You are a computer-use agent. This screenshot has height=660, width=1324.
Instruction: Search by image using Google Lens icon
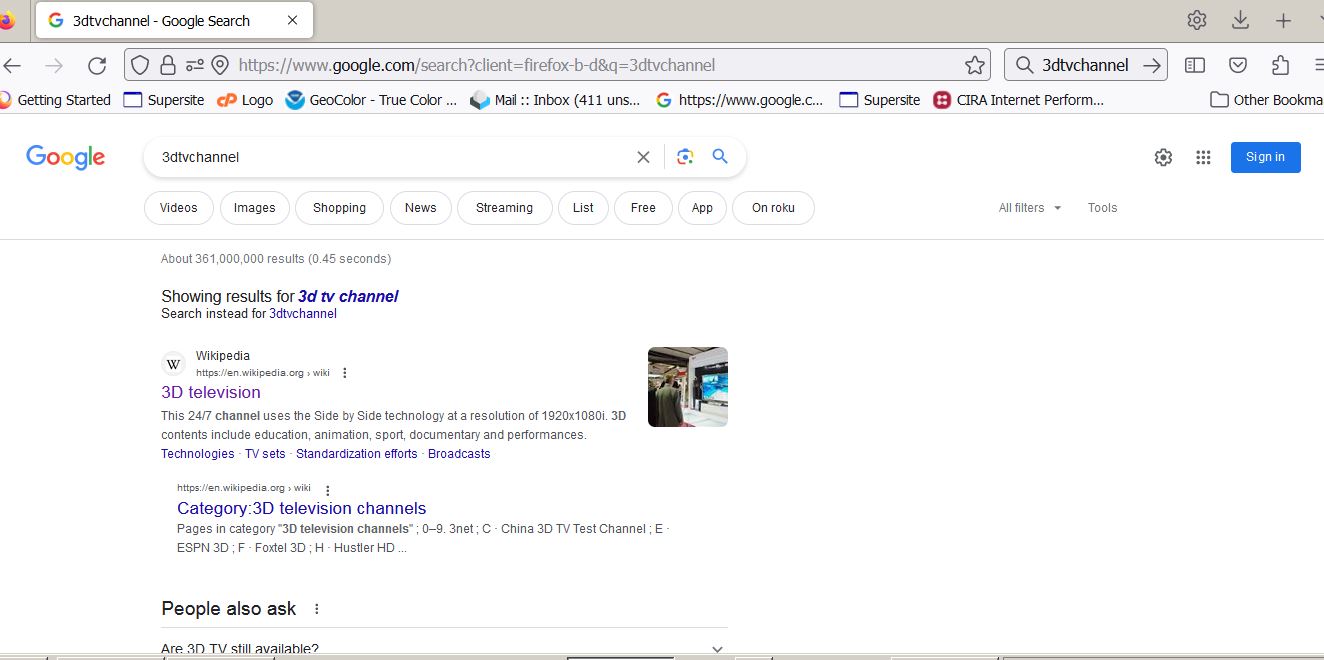[x=685, y=157]
